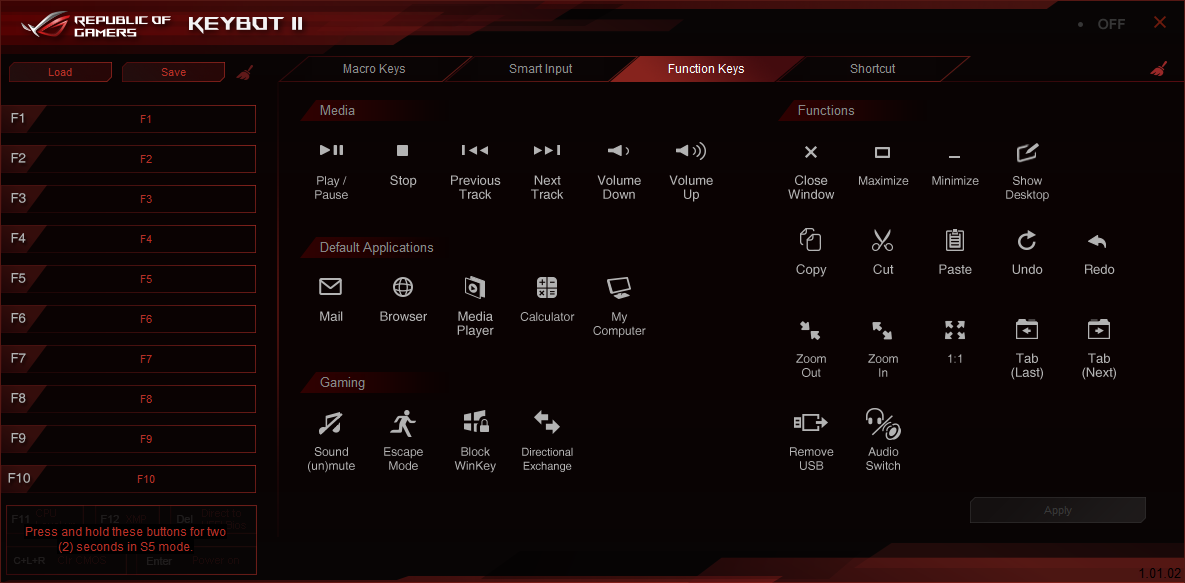Choose the Escape Mode icon
Screen dimensions: 1185x583
point(403,423)
